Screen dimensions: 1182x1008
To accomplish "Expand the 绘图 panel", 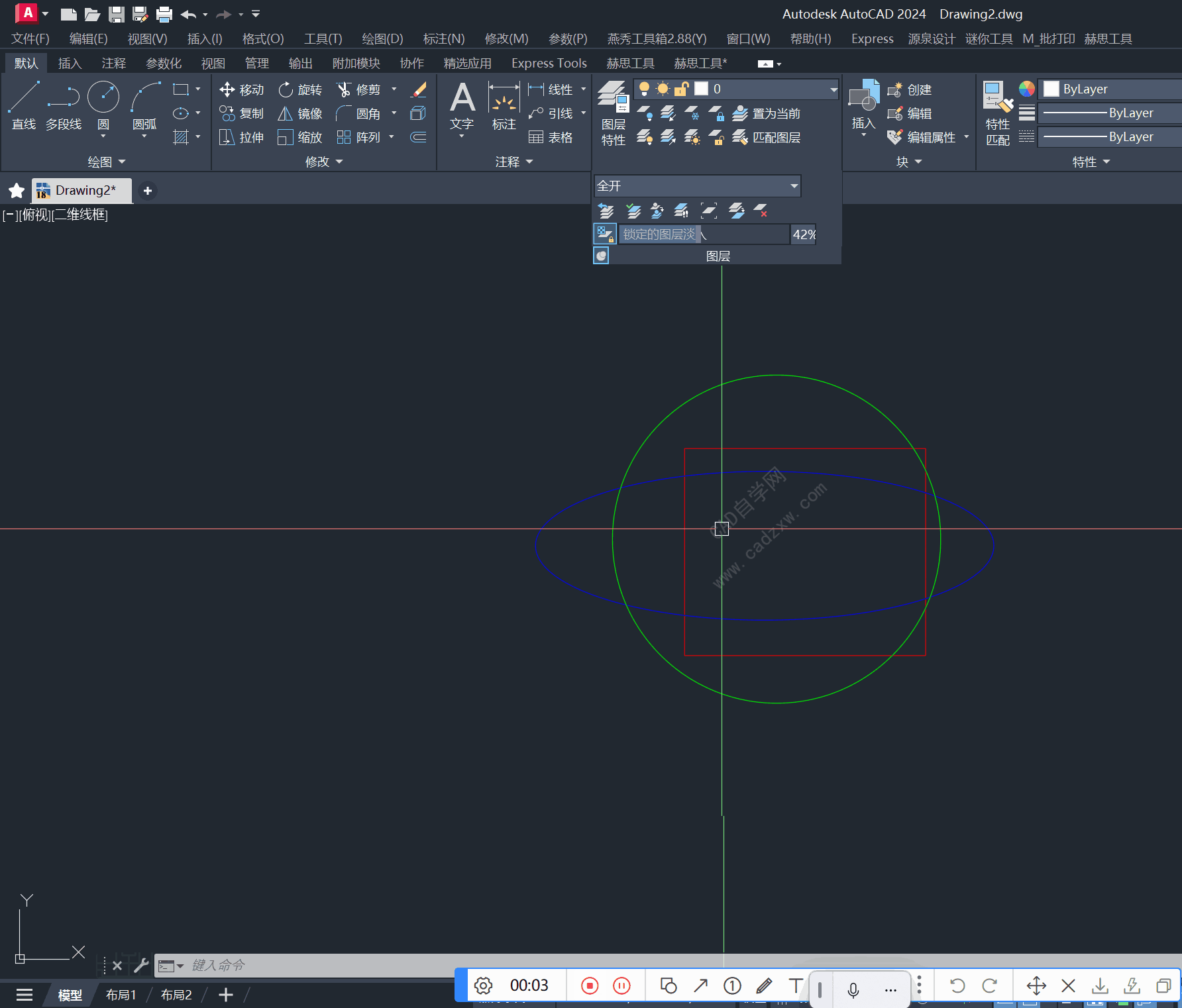I will 106,162.
